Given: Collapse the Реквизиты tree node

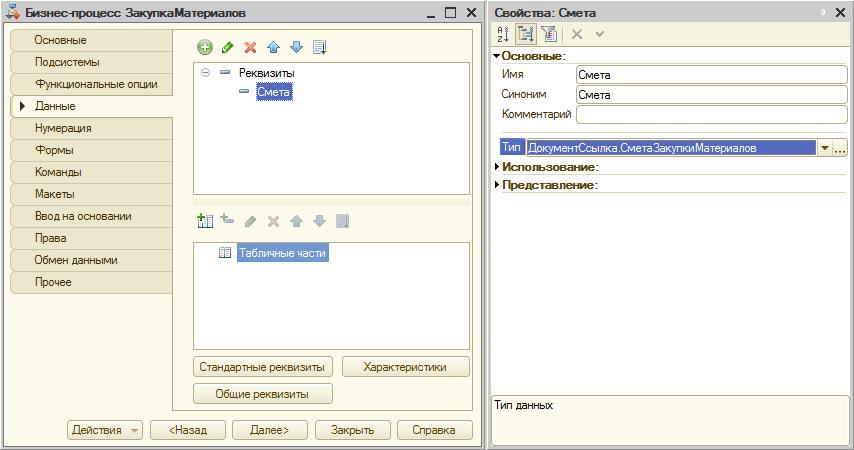Looking at the screenshot, I should pos(205,72).
